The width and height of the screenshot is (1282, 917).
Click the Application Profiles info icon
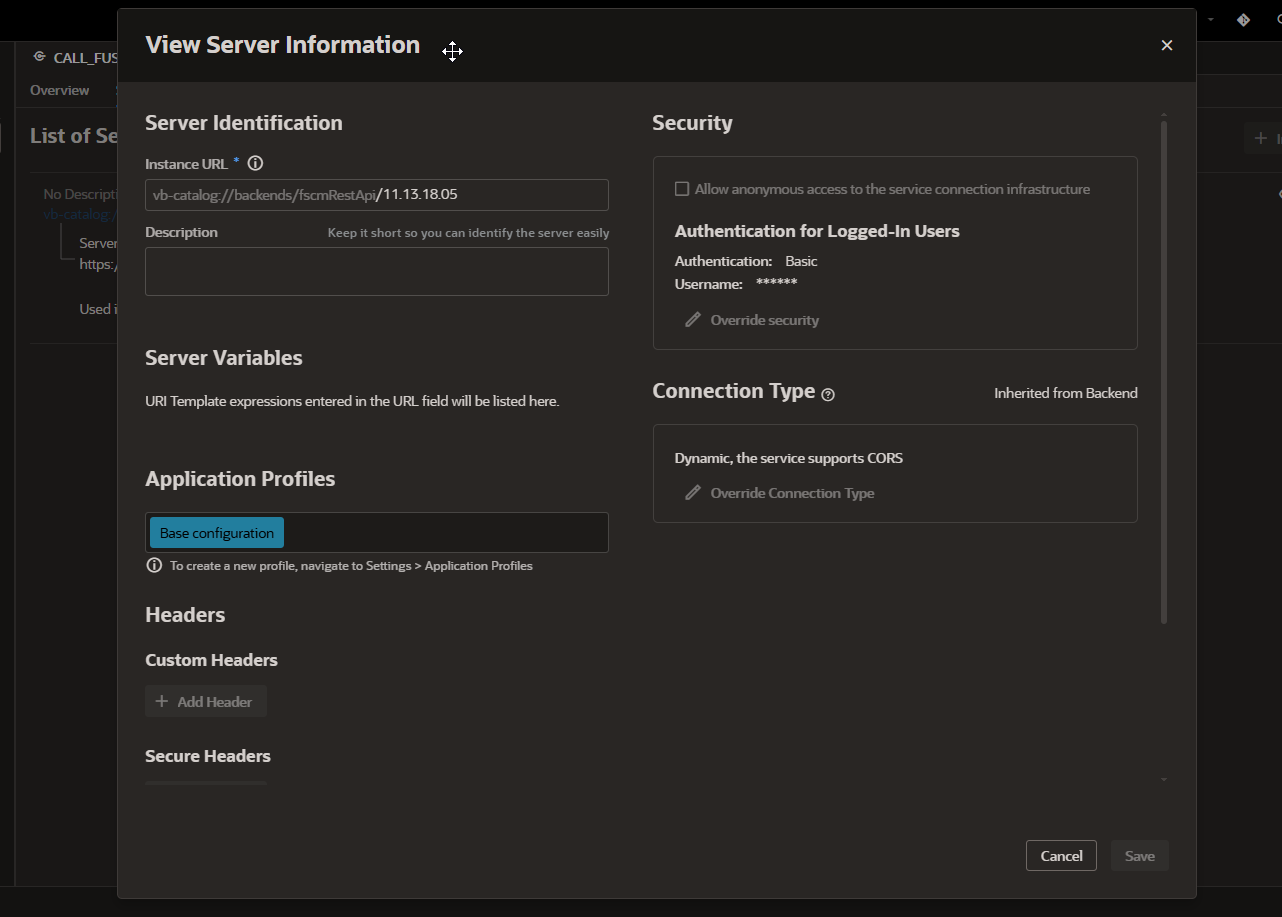tap(154, 565)
